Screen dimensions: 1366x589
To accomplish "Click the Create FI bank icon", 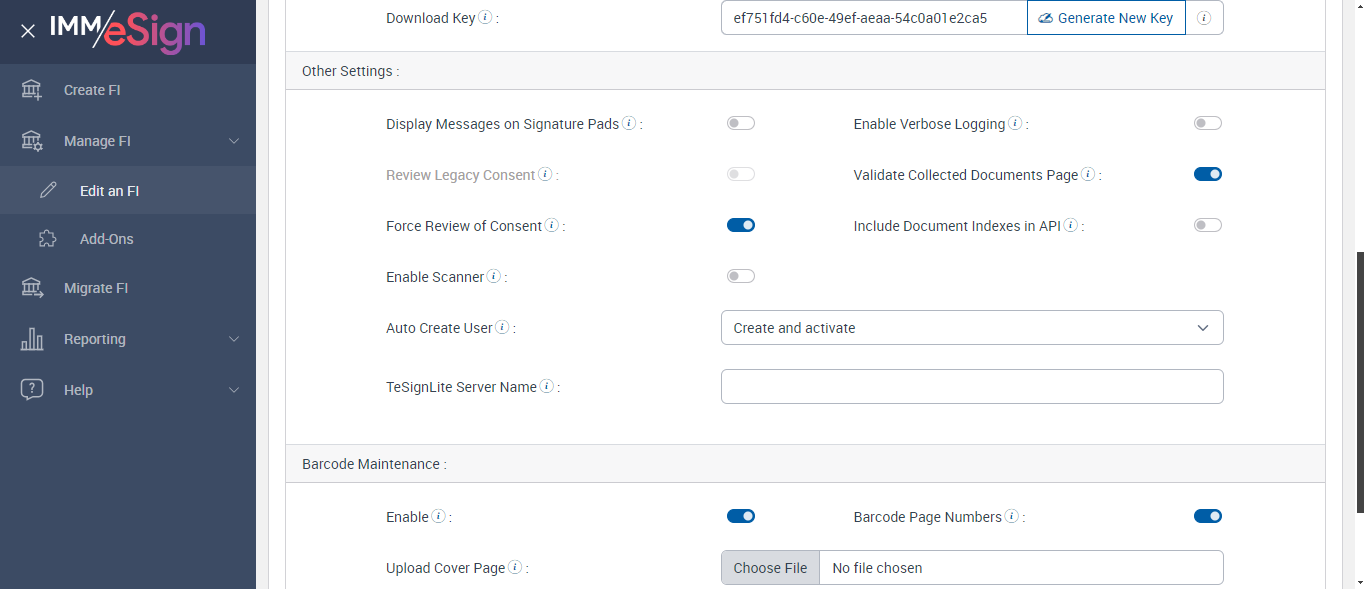I will pyautogui.click(x=32, y=90).
